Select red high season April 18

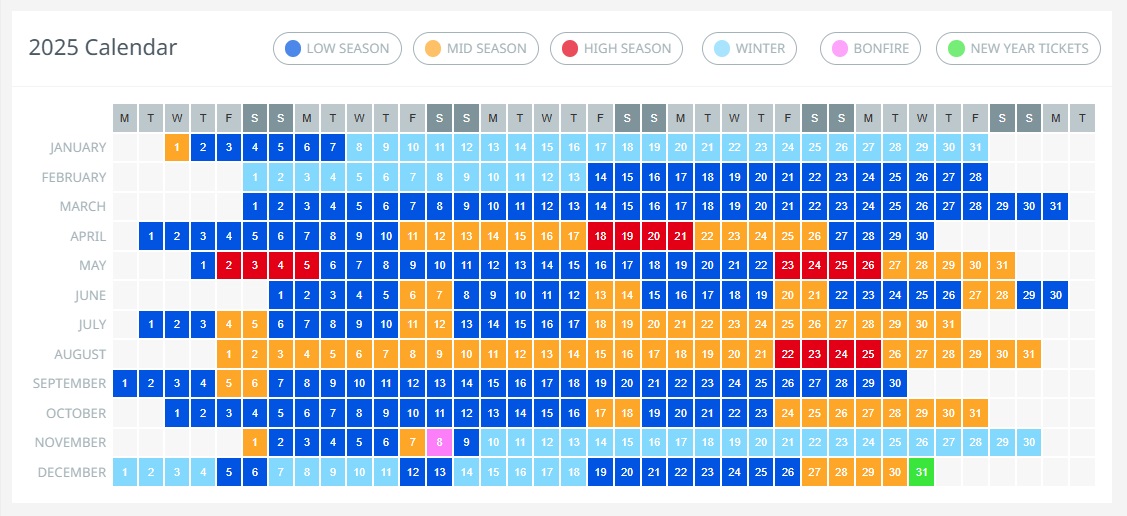601,236
